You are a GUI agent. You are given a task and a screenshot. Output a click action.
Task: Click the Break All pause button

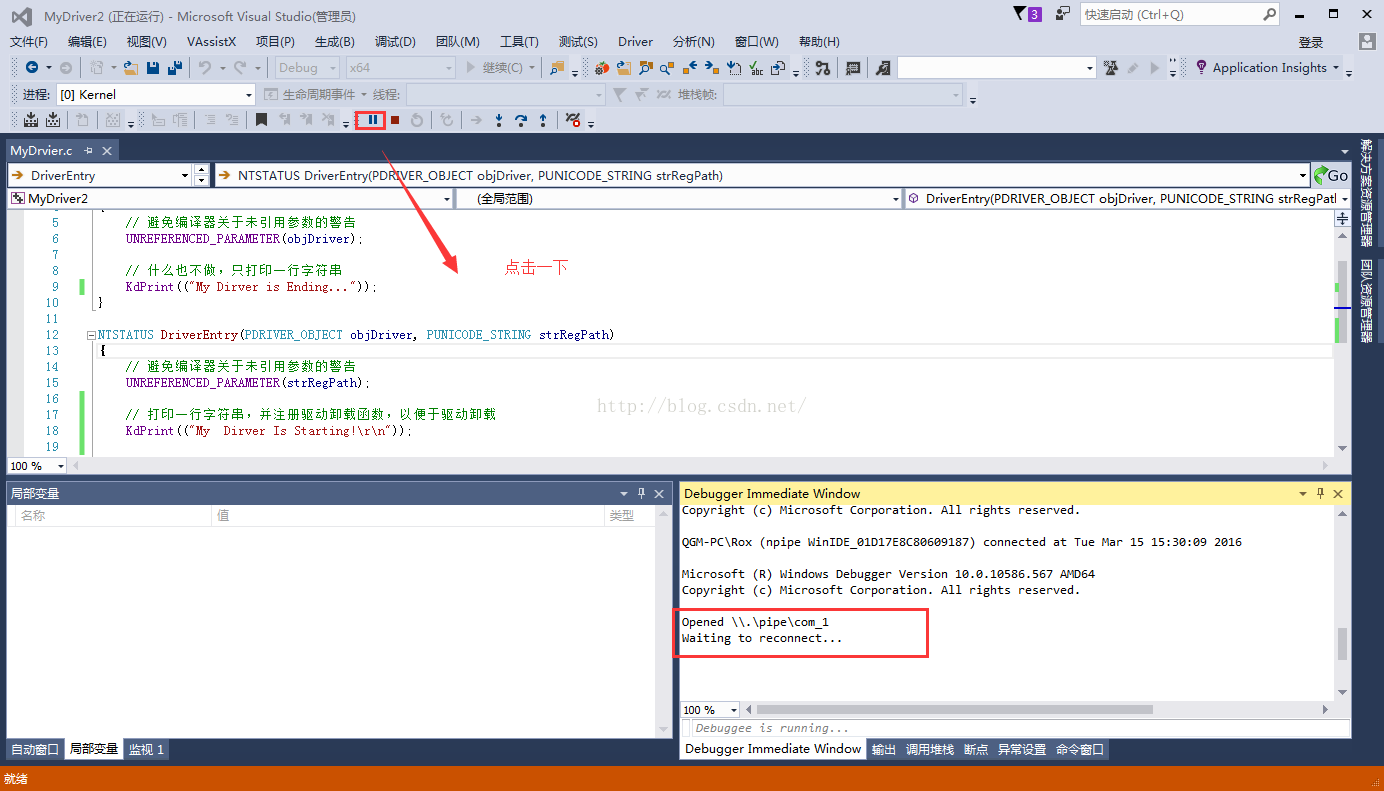[372, 120]
